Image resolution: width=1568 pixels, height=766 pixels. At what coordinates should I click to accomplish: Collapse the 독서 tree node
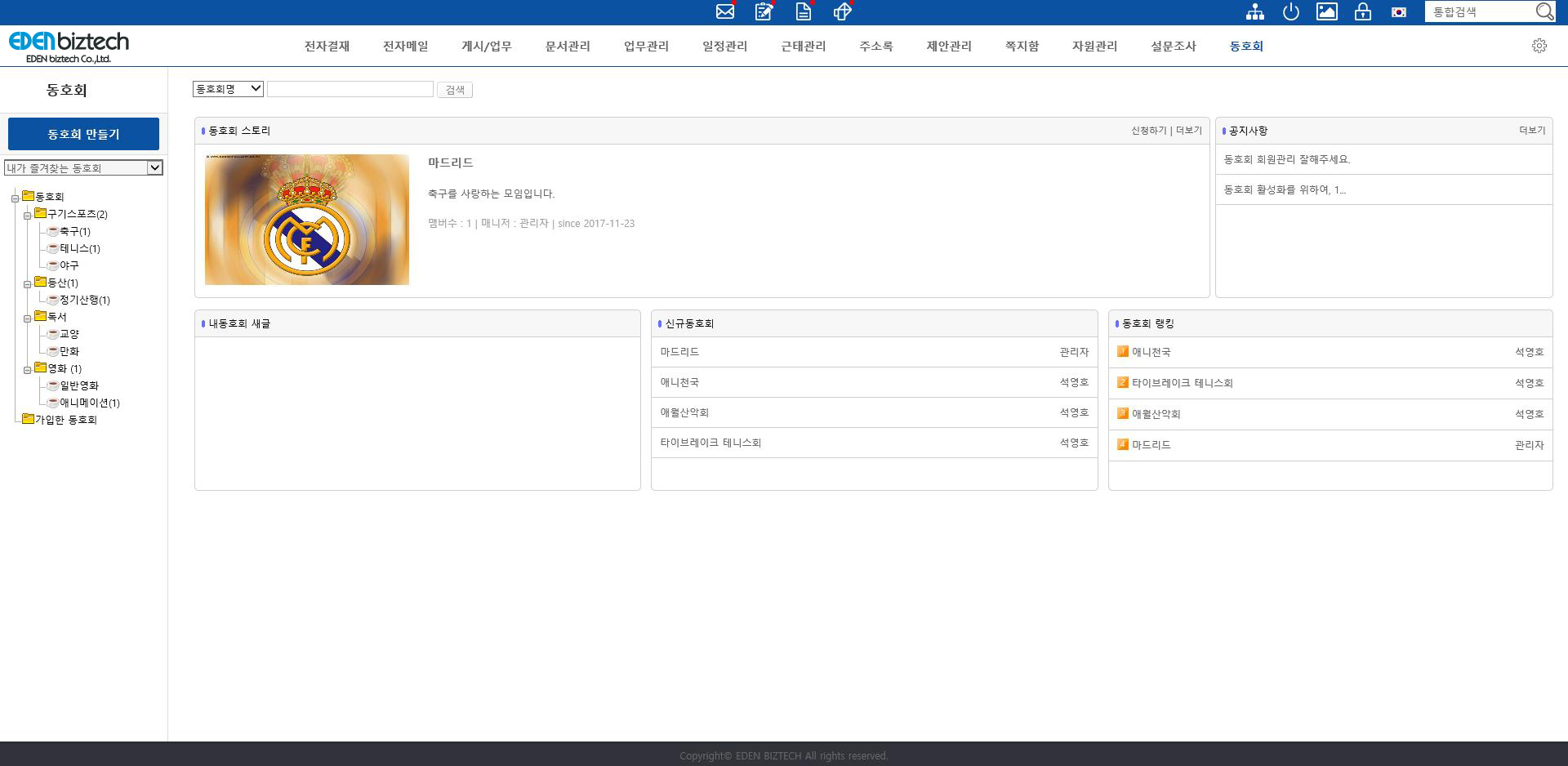click(x=27, y=318)
